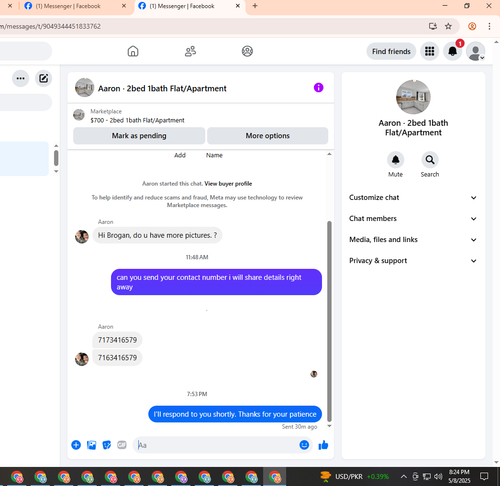Attach a photo file icon
500x486 pixels.
click(91, 445)
